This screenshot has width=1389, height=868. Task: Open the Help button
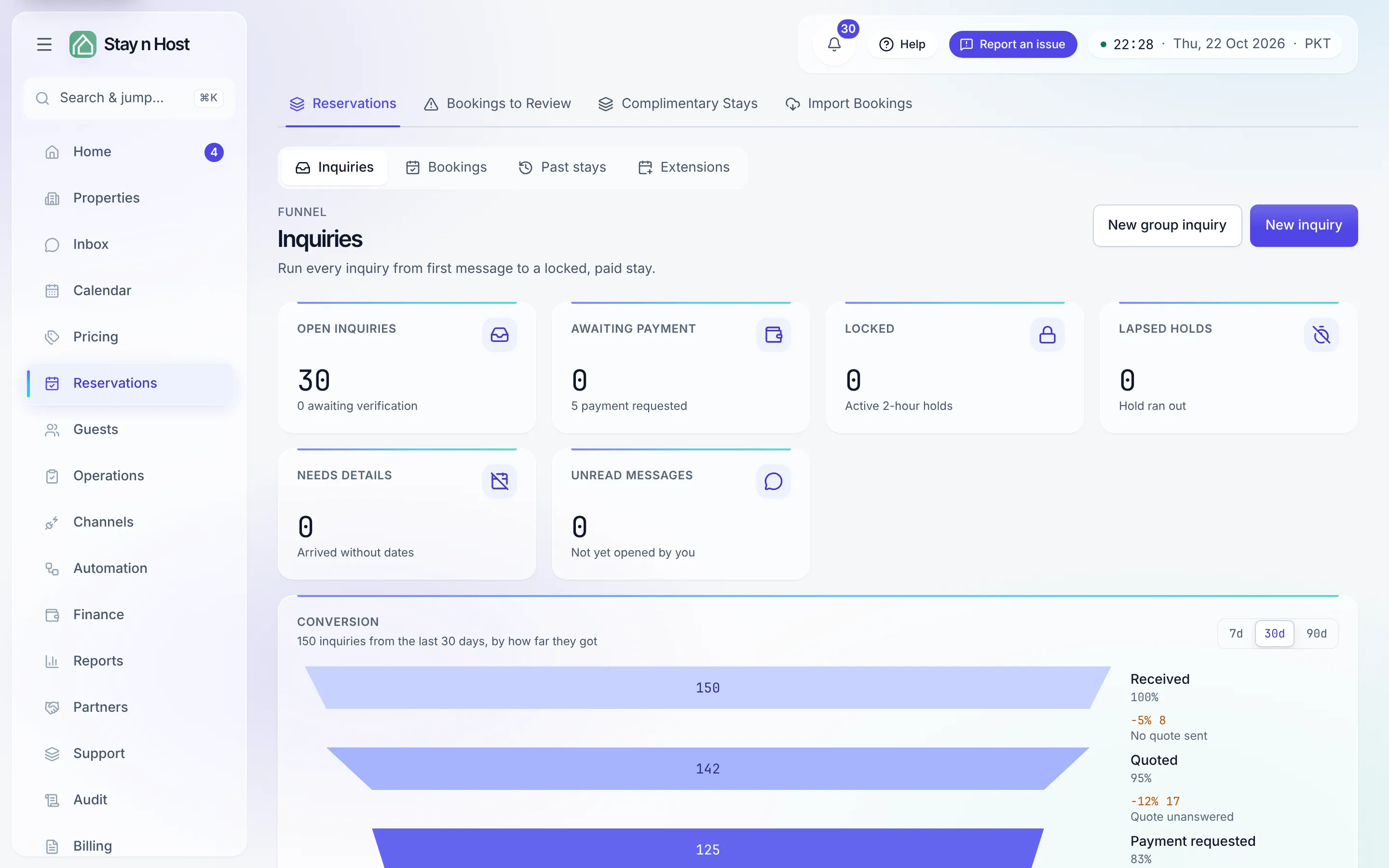click(902, 44)
